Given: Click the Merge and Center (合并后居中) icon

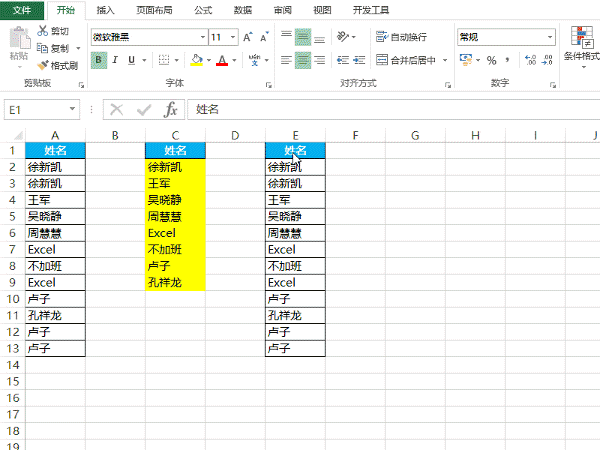Looking at the screenshot, I should pyautogui.click(x=382, y=60).
